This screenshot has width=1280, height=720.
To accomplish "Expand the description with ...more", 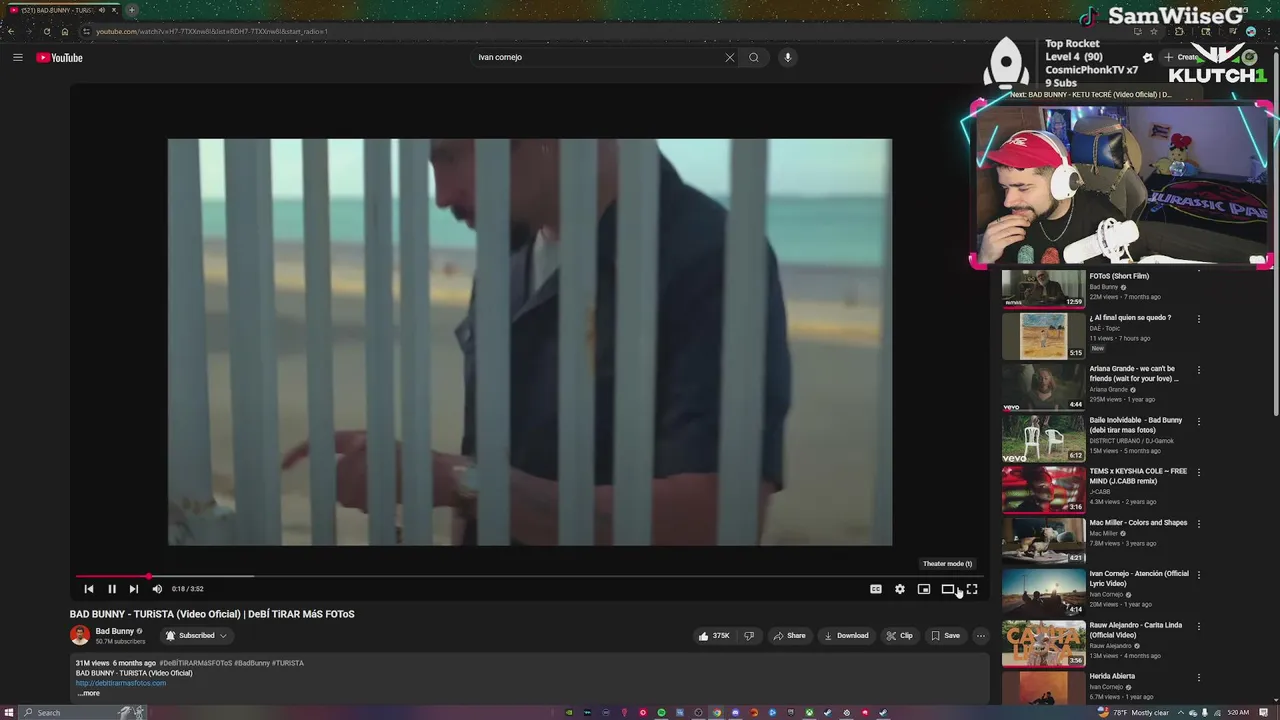I will 89,693.
